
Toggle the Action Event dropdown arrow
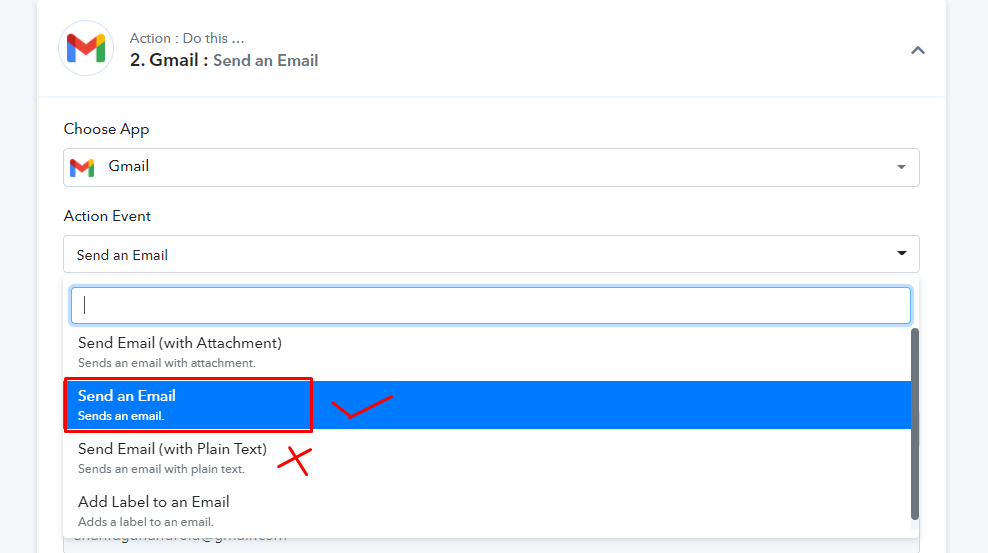tap(902, 253)
